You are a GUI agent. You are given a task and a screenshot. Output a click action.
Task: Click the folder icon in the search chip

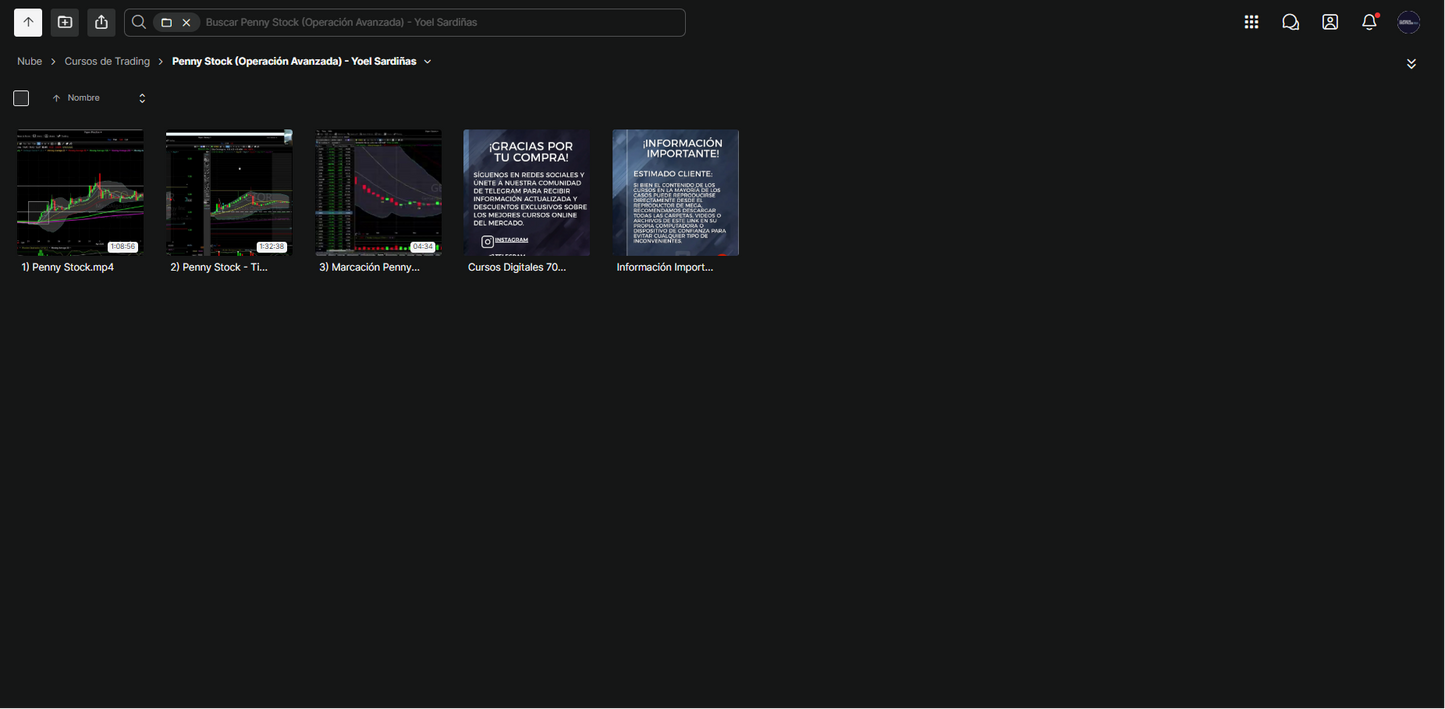point(167,22)
